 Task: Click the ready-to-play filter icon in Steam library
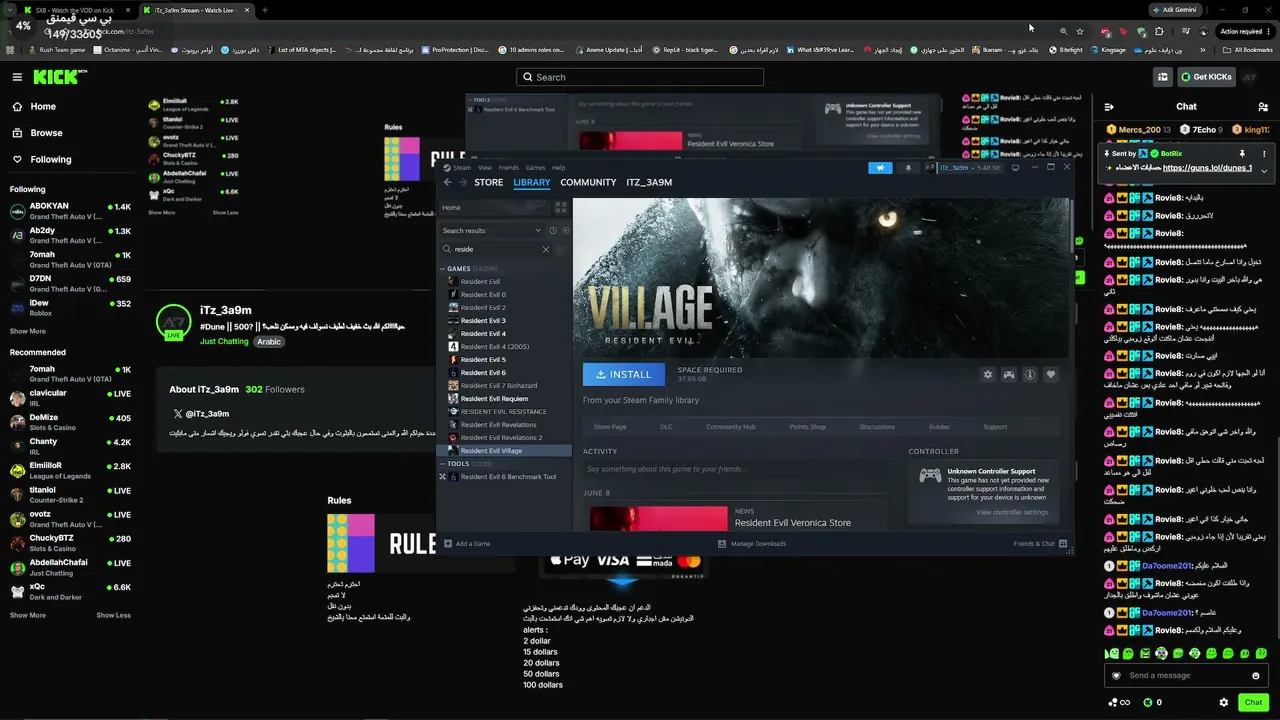point(565,230)
